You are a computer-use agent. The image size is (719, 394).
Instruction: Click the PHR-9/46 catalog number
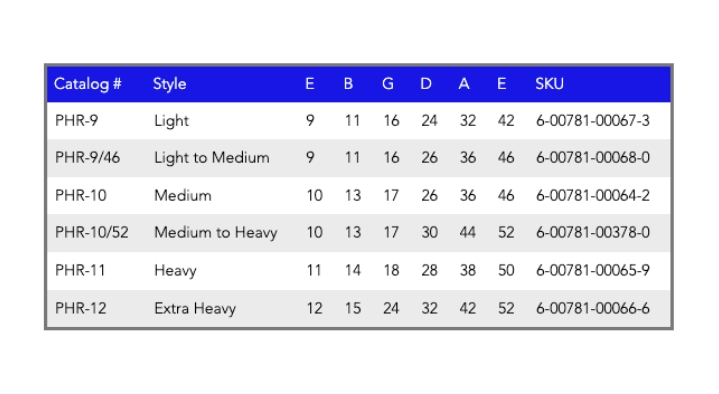(87, 158)
